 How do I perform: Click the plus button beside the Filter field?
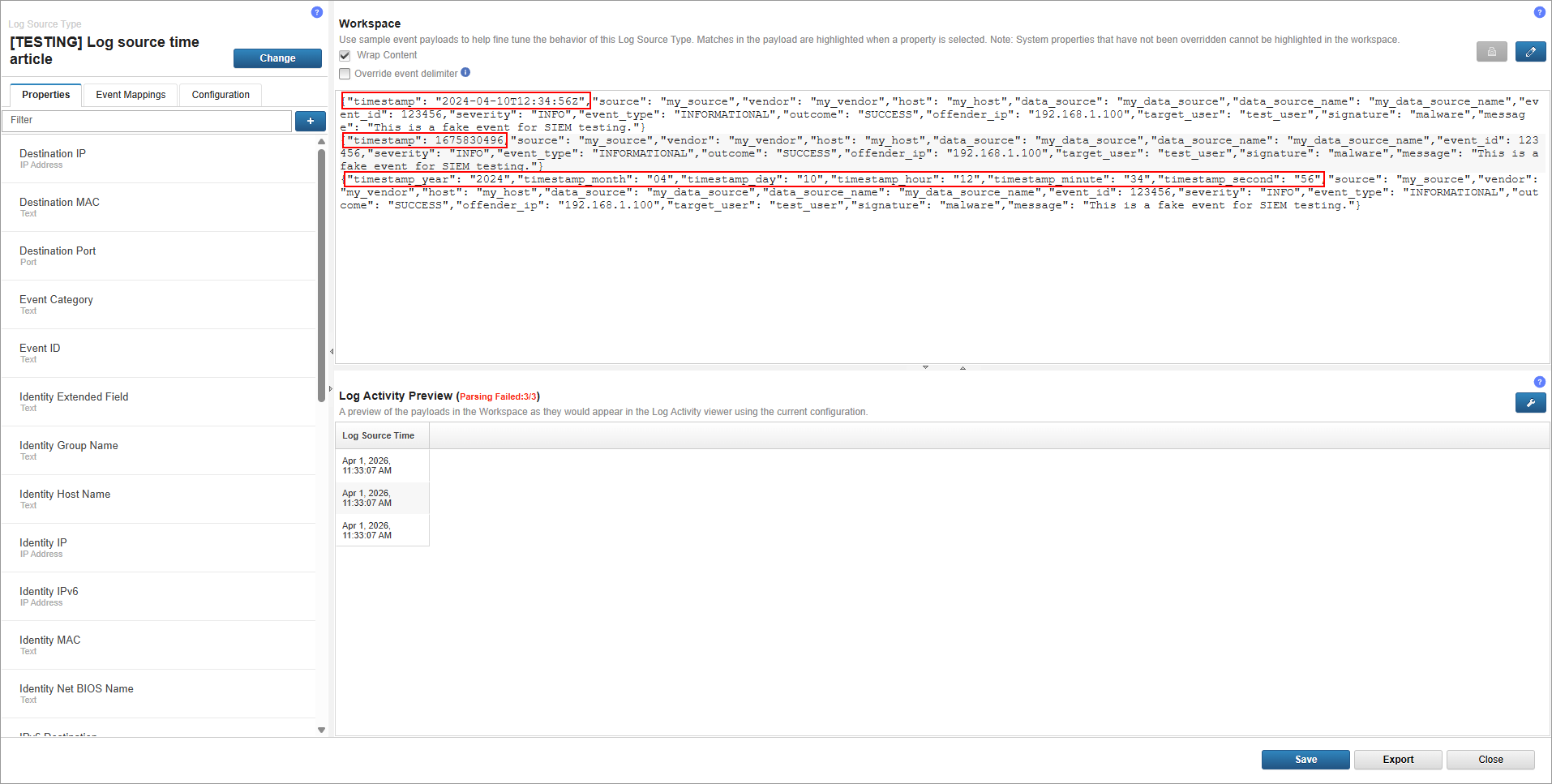pyautogui.click(x=310, y=121)
